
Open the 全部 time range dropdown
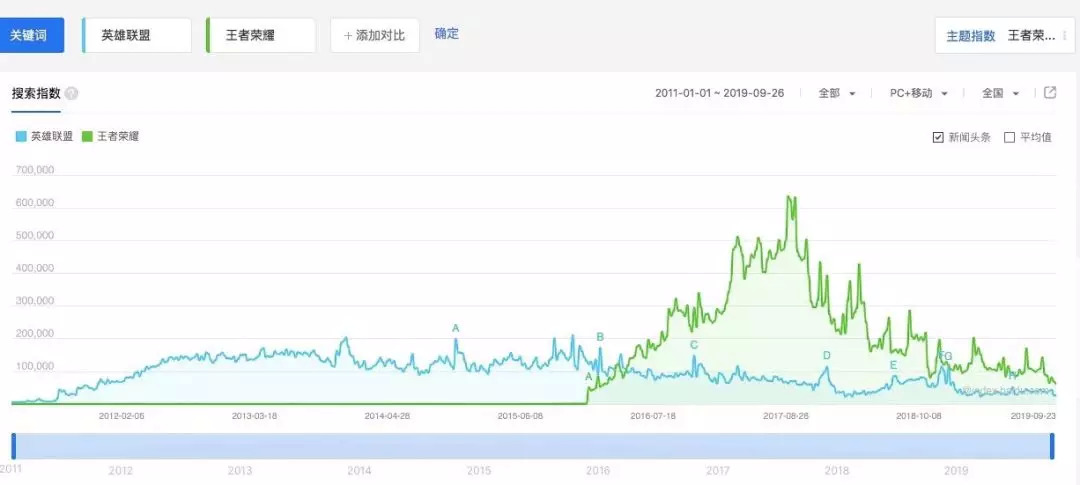(837, 93)
